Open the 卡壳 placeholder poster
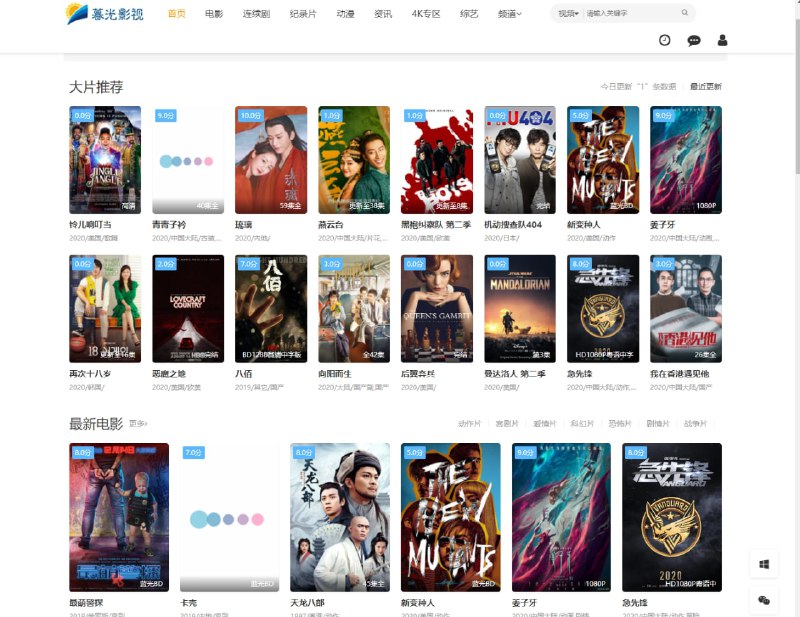Screen dimensions: 800x617 (230, 517)
